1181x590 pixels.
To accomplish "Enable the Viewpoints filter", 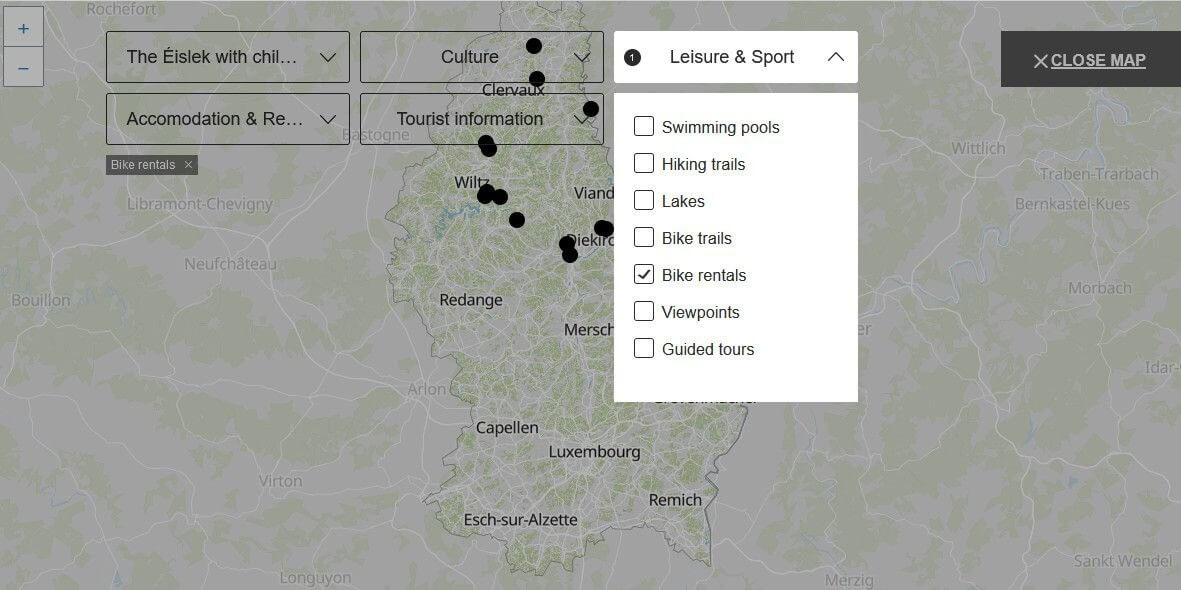I will 644,312.
